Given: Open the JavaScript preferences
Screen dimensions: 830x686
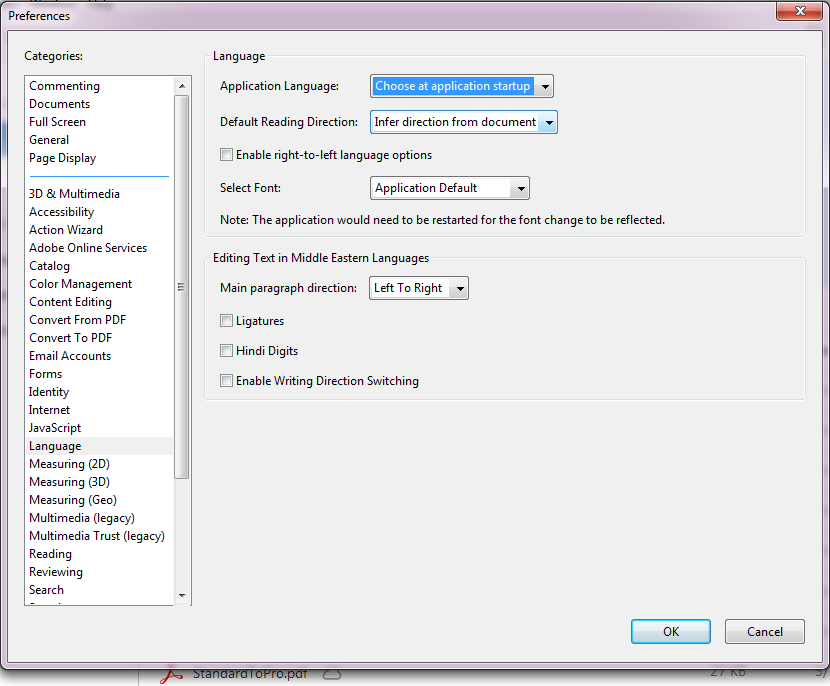Looking at the screenshot, I should click(55, 427).
